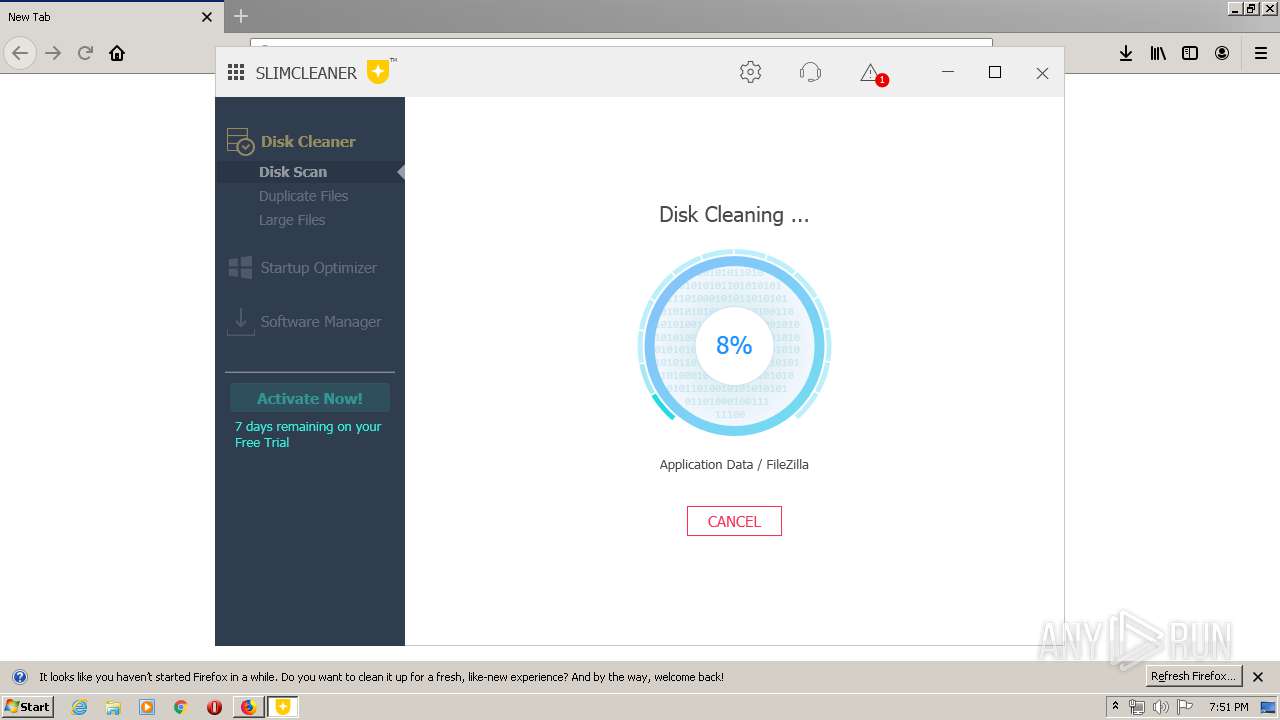Go forward in Firefox

click(53, 53)
